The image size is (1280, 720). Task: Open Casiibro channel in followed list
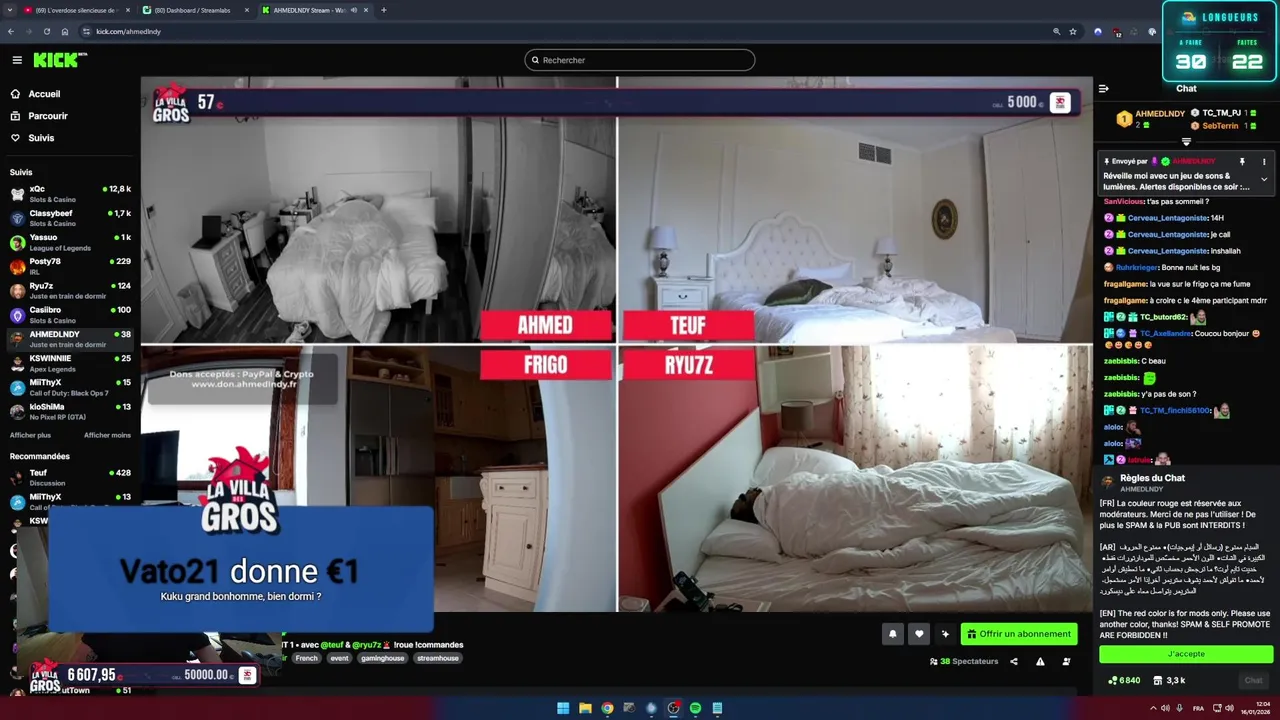coord(70,314)
